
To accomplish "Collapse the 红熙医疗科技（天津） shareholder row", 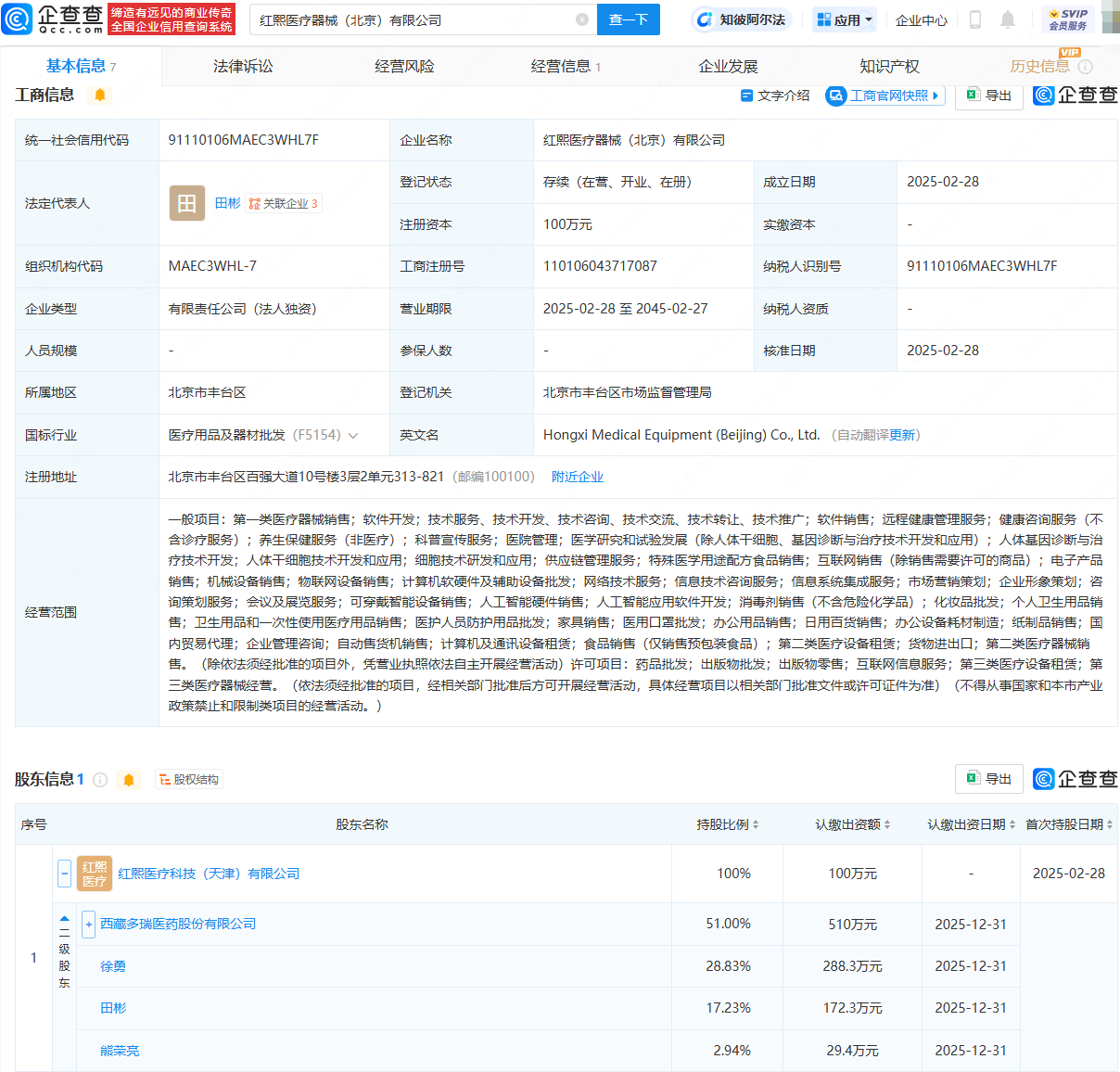I will pyautogui.click(x=65, y=874).
